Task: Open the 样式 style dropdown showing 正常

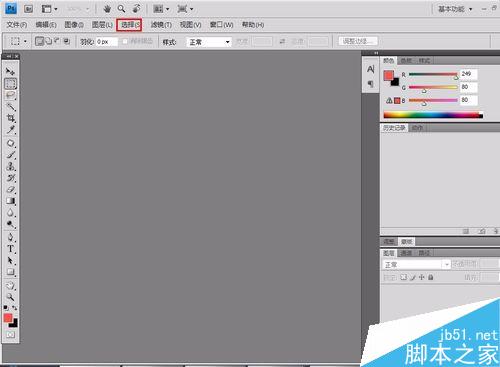Action: coord(209,42)
